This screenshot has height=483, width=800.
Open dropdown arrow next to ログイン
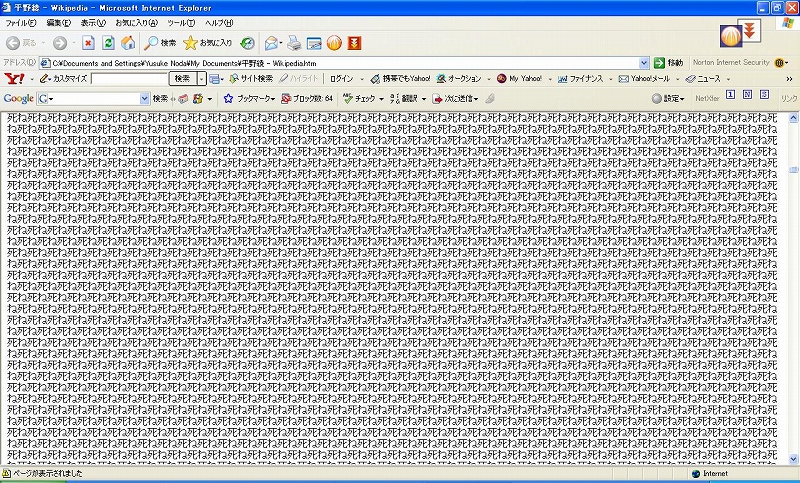[x=362, y=79]
